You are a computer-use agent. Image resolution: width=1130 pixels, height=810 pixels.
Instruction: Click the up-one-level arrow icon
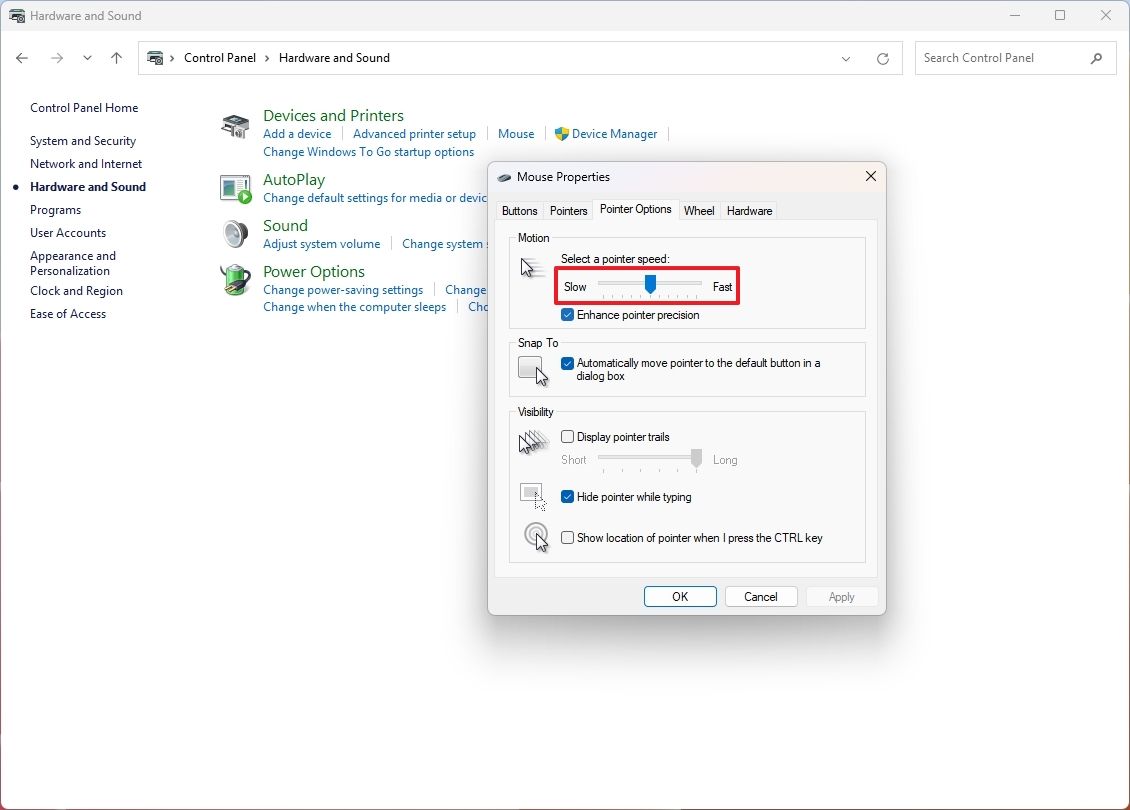pyautogui.click(x=116, y=58)
